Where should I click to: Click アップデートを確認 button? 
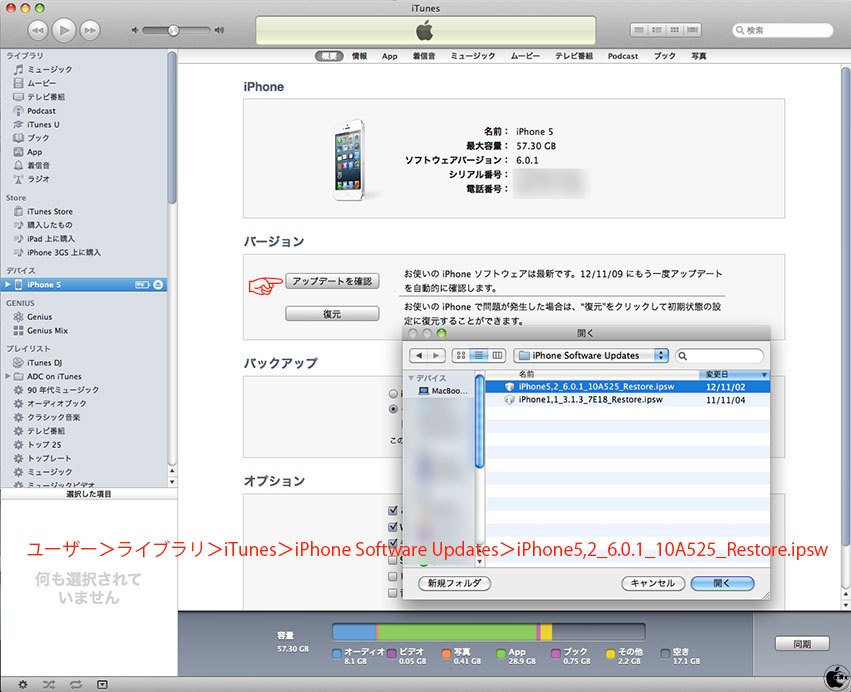[x=332, y=281]
